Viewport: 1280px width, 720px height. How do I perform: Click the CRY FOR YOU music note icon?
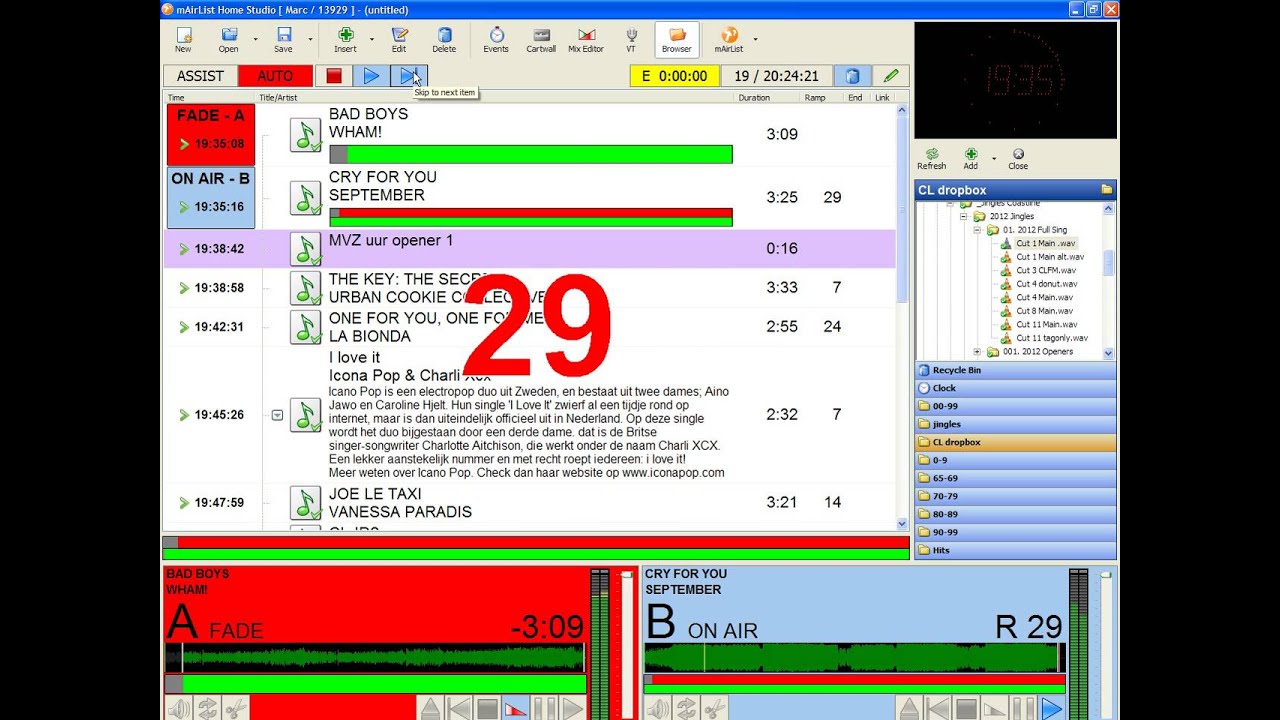click(305, 198)
